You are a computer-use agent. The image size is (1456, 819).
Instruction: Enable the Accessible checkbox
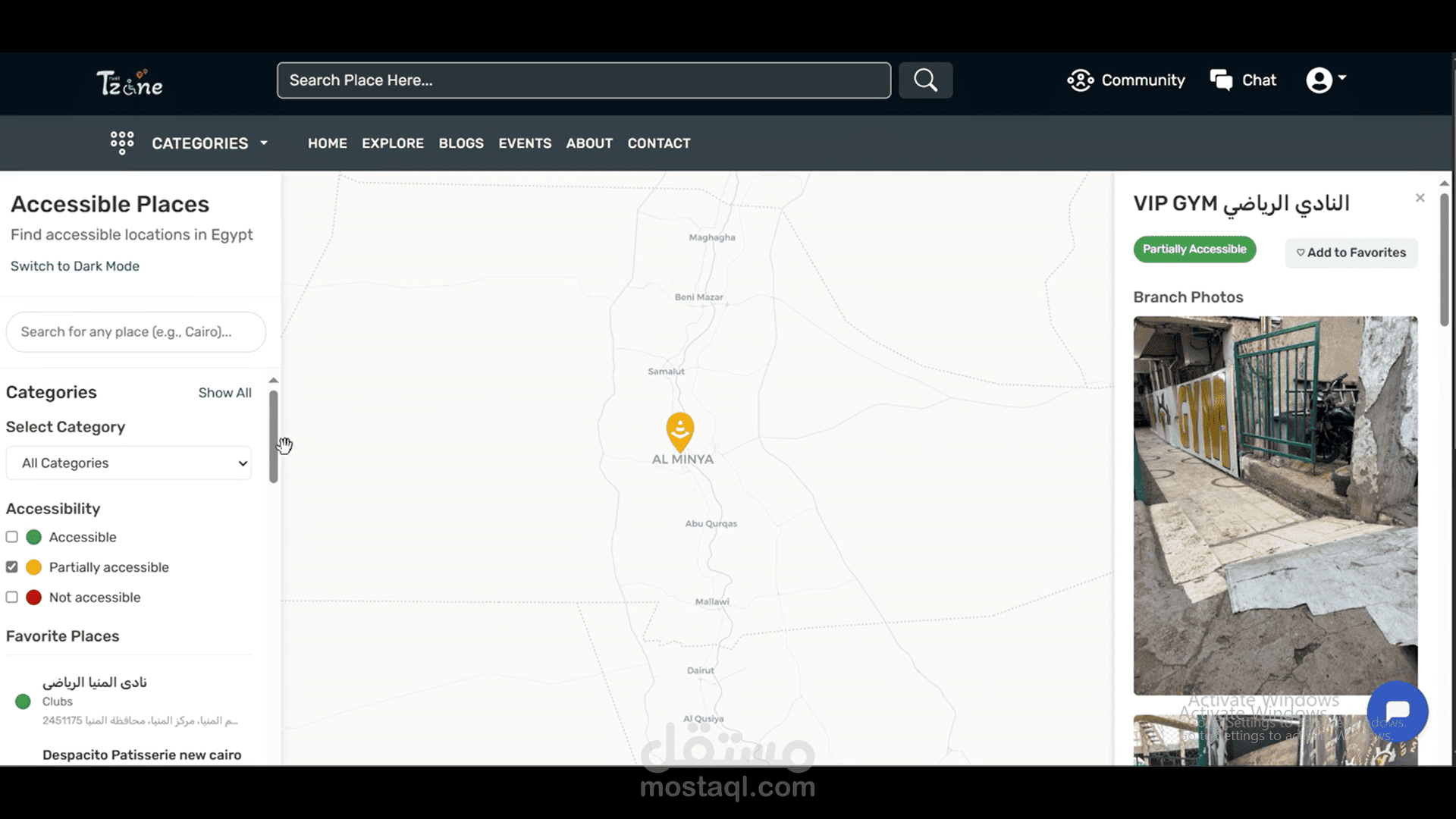tap(11, 537)
